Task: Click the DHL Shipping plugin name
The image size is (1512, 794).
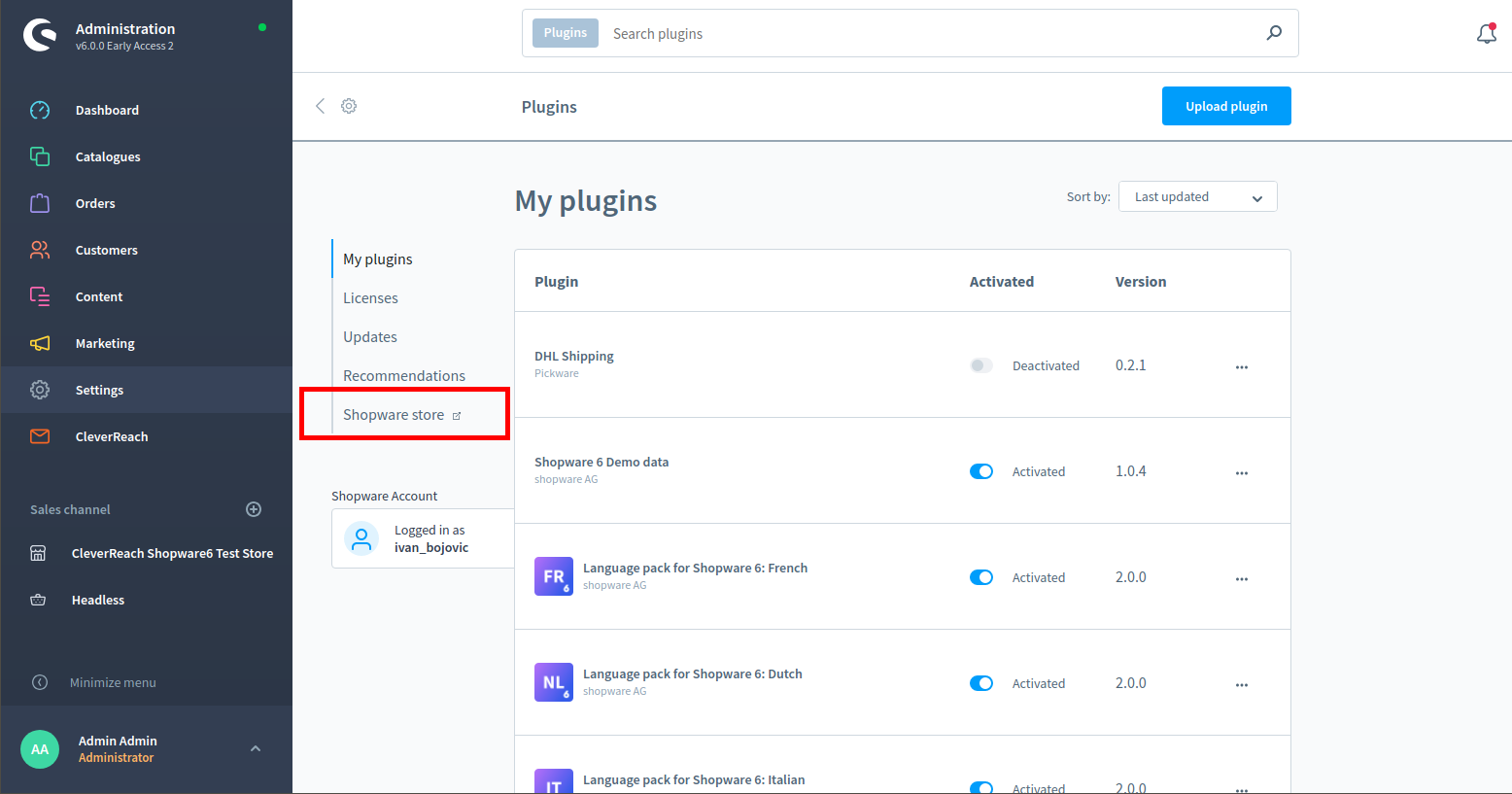Action: coord(574,356)
